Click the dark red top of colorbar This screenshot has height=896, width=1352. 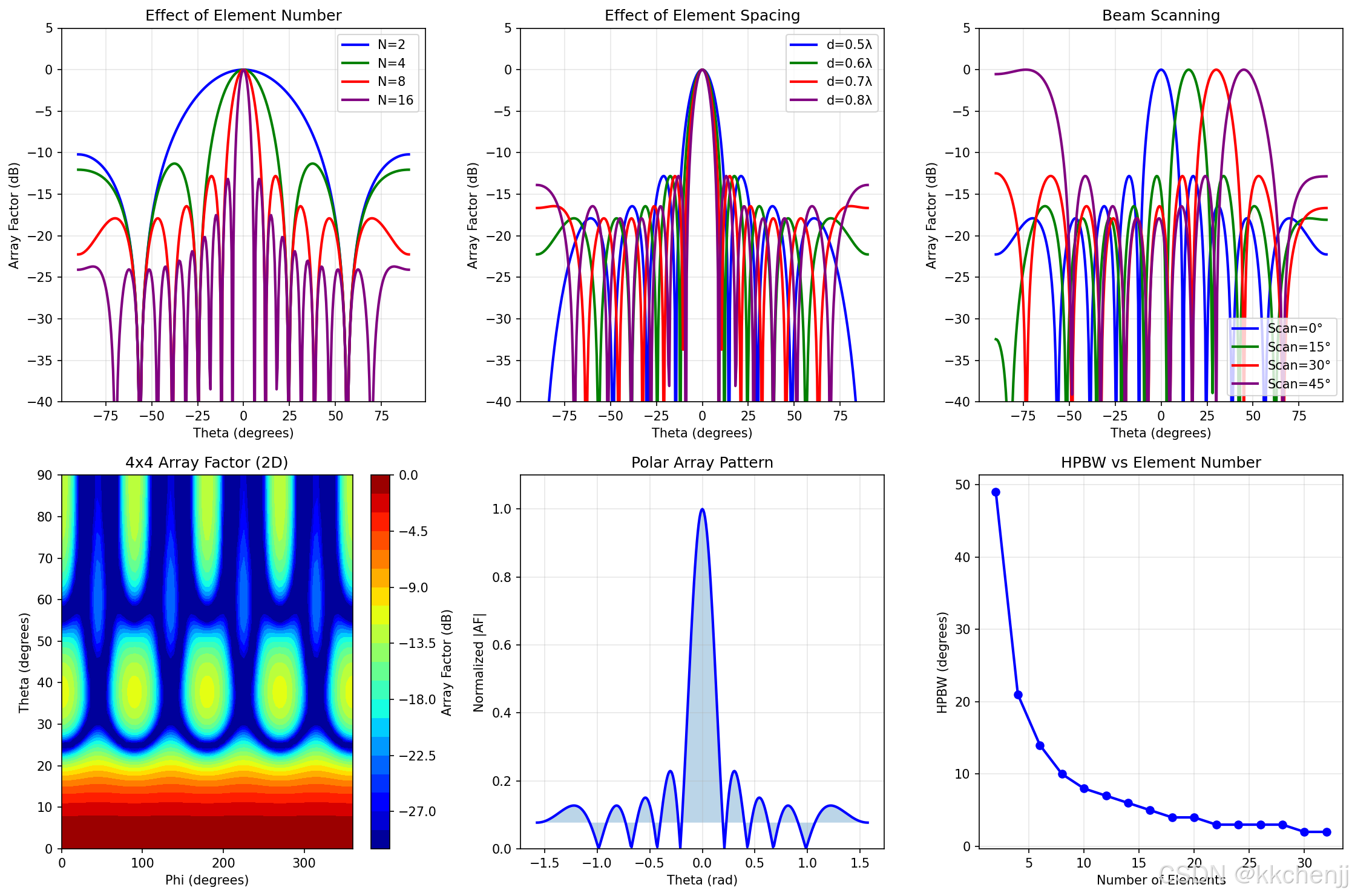pos(380,483)
